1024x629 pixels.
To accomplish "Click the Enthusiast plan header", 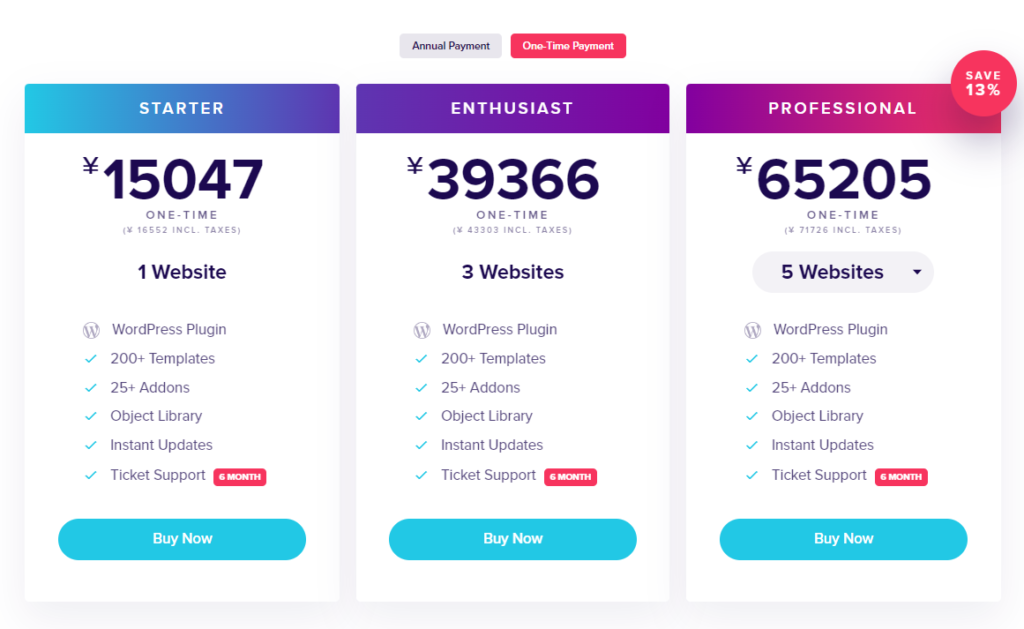I will [512, 108].
